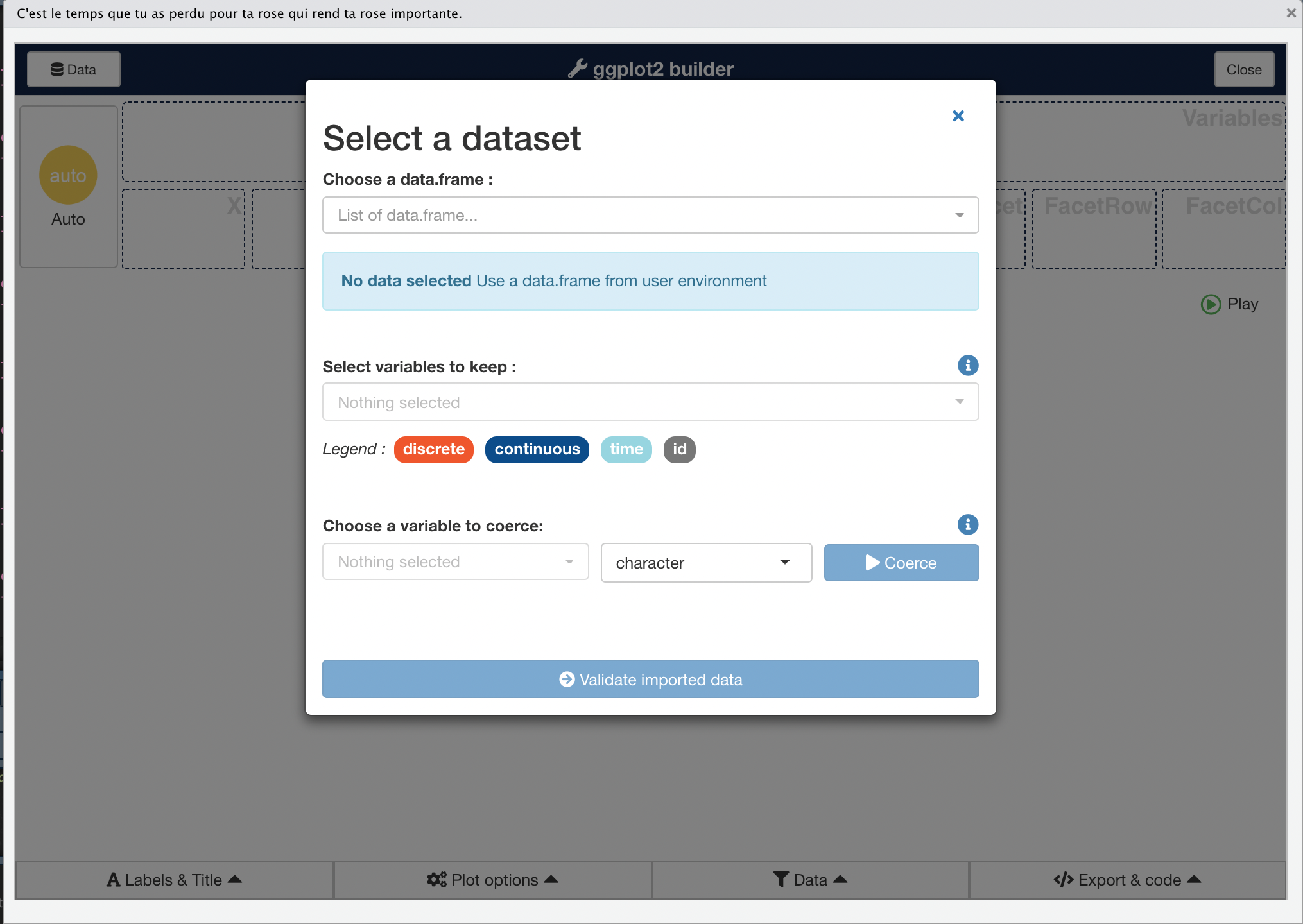1303x924 pixels.
Task: Close the window with top-right X
Action: coord(1291,13)
